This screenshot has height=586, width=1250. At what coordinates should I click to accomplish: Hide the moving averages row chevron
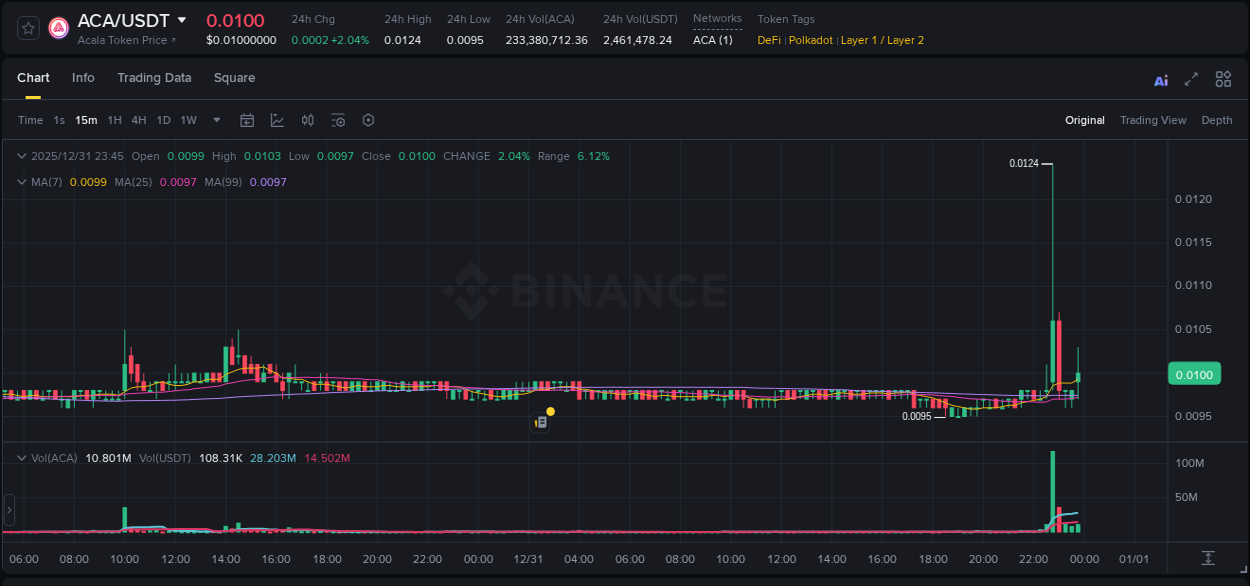click(21, 182)
